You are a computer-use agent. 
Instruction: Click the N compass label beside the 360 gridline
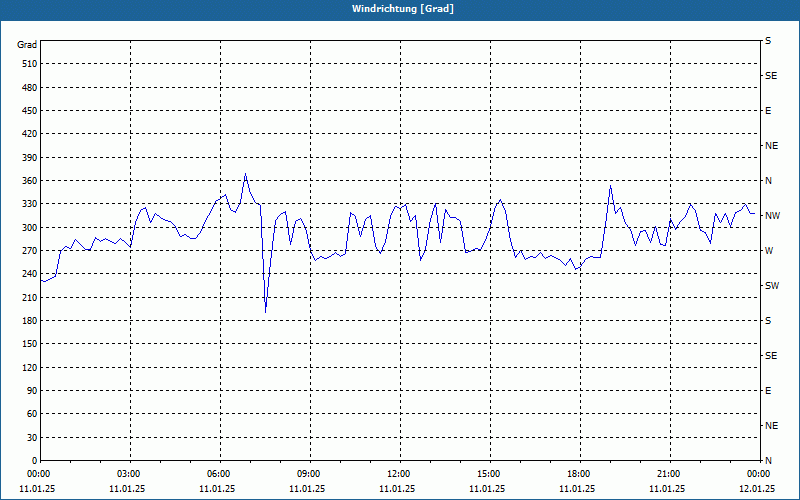(x=768, y=181)
